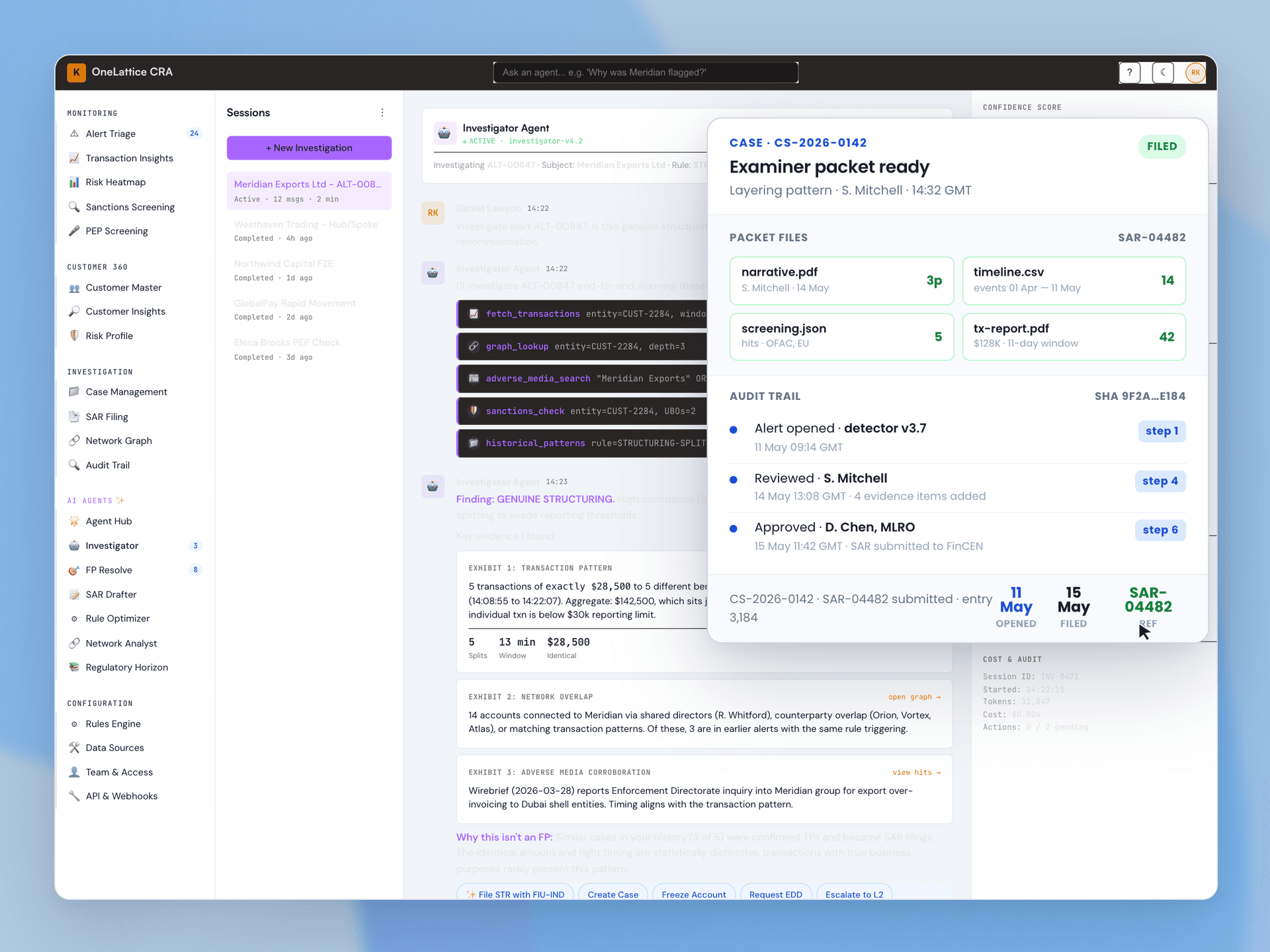Image resolution: width=1270 pixels, height=952 pixels.
Task: Click the SHA 9F2A…E184 hash label
Action: [1140, 396]
